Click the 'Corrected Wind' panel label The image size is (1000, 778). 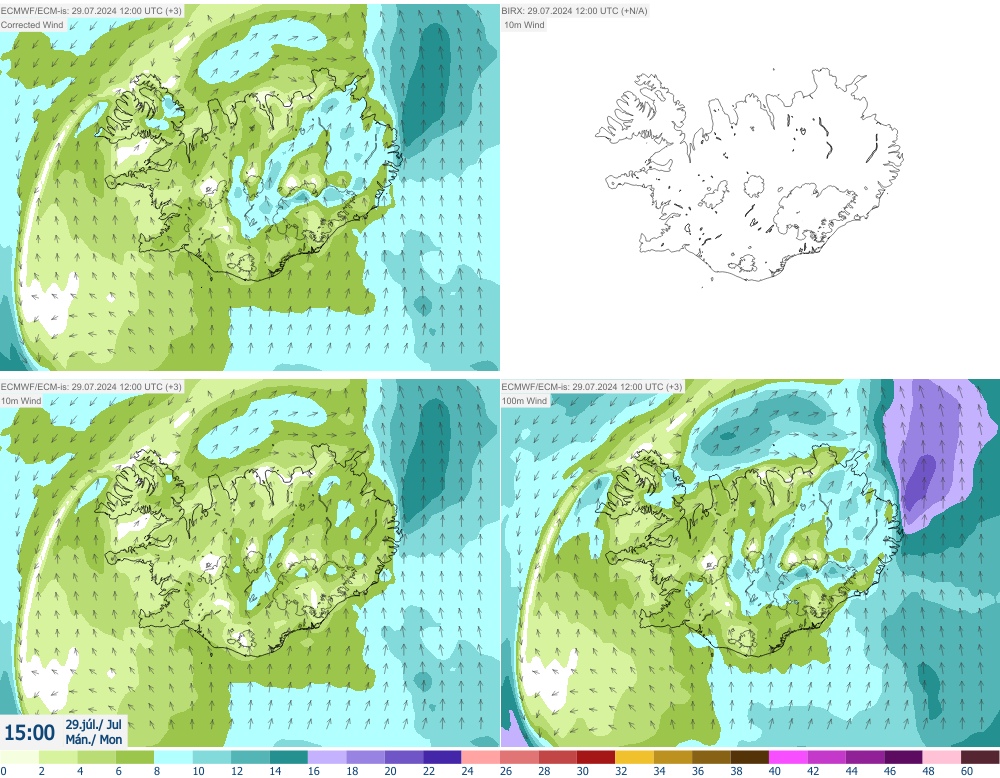coord(32,25)
